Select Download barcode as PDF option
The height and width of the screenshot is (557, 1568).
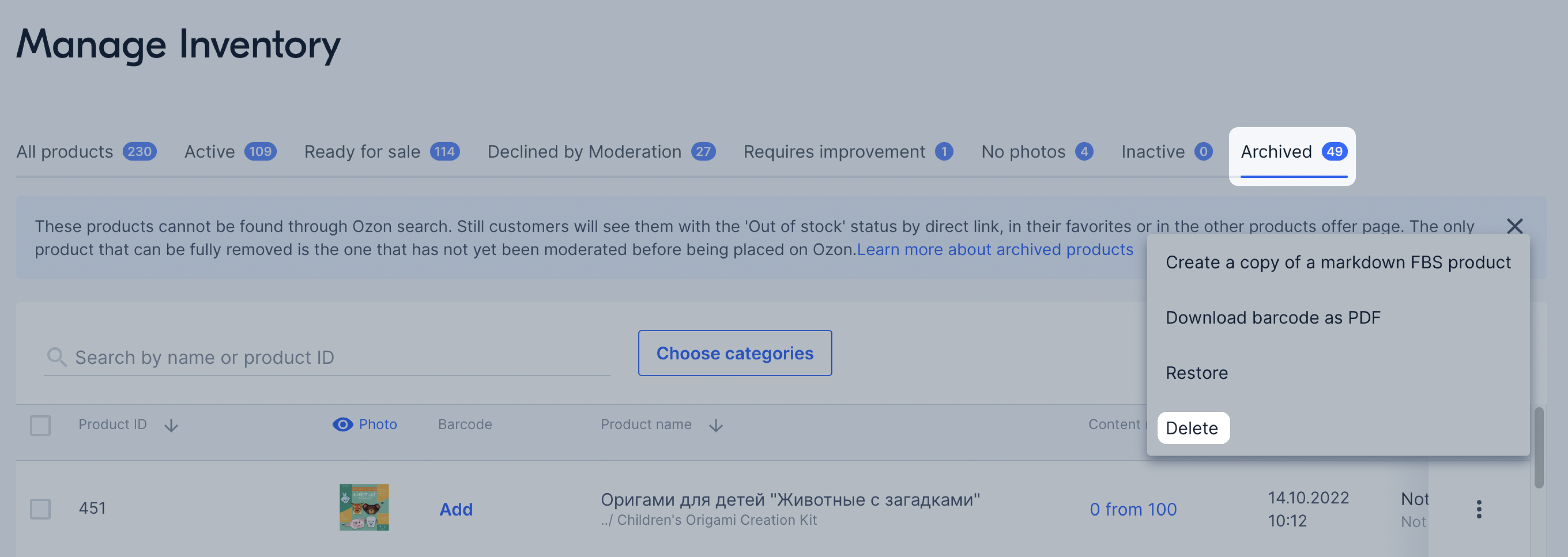[1273, 317]
